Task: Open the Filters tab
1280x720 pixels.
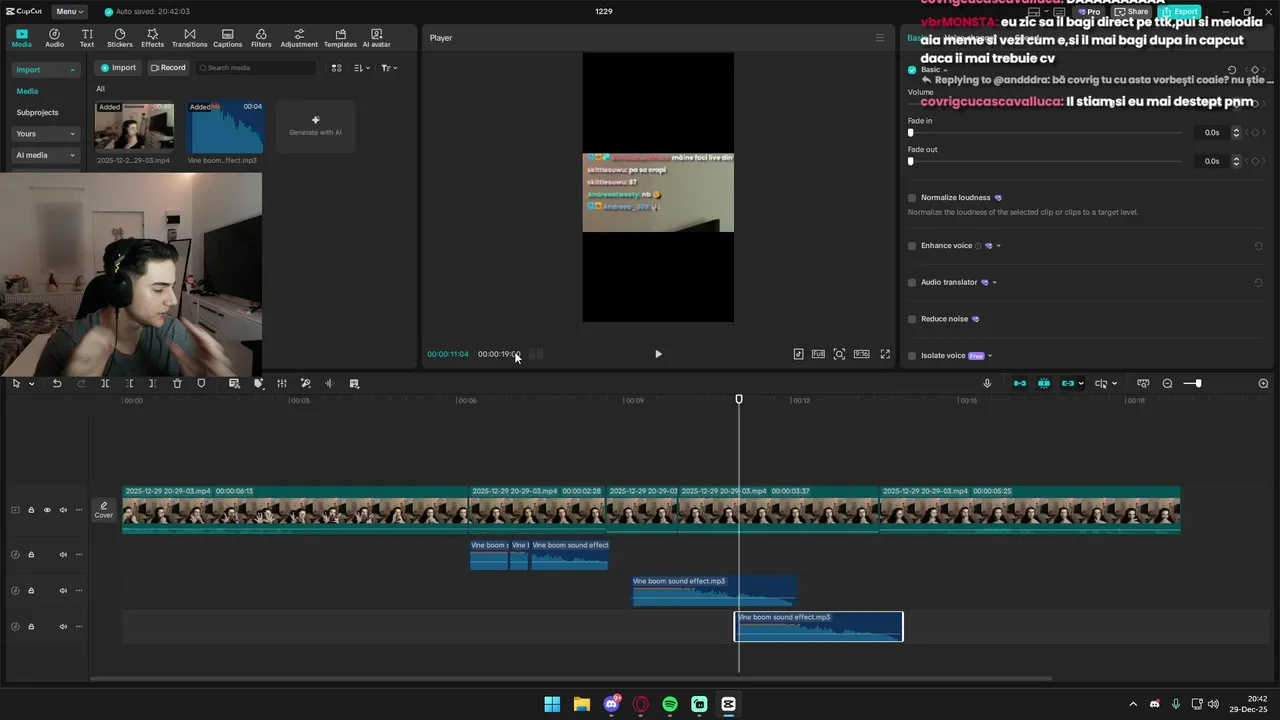Action: 261,38
